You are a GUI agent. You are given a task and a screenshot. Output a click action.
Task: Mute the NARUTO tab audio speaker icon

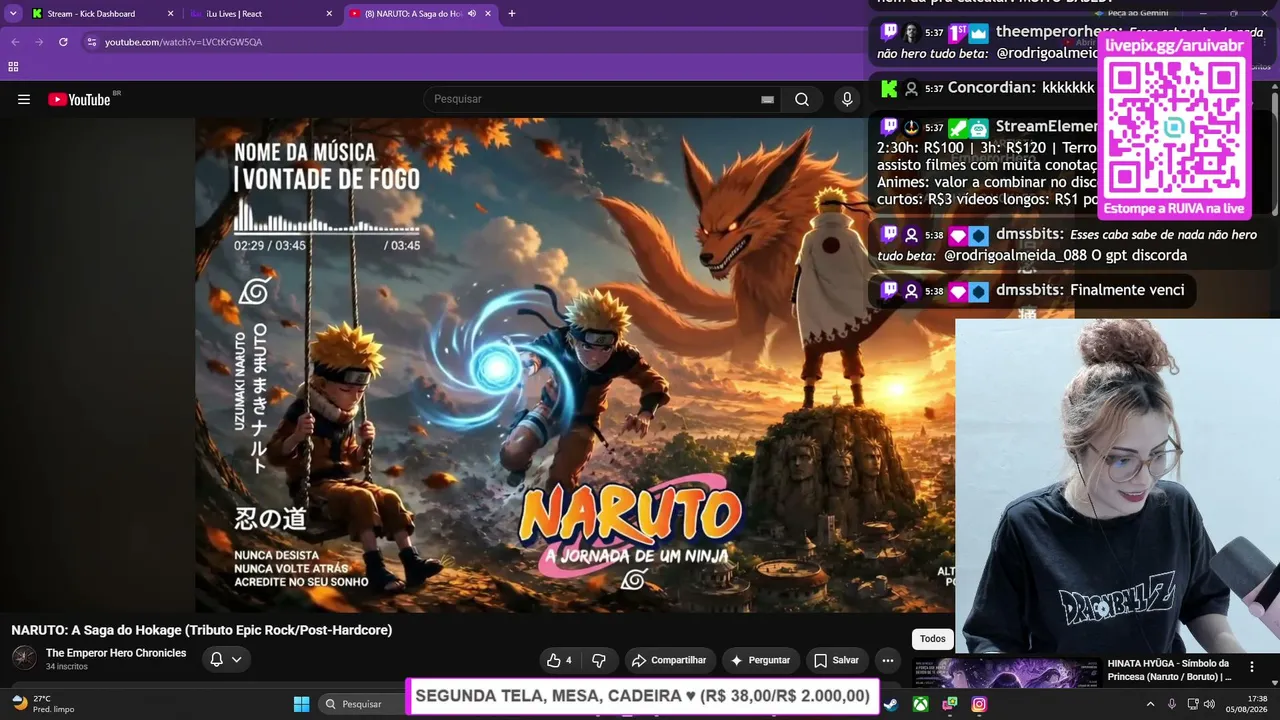[x=471, y=14]
